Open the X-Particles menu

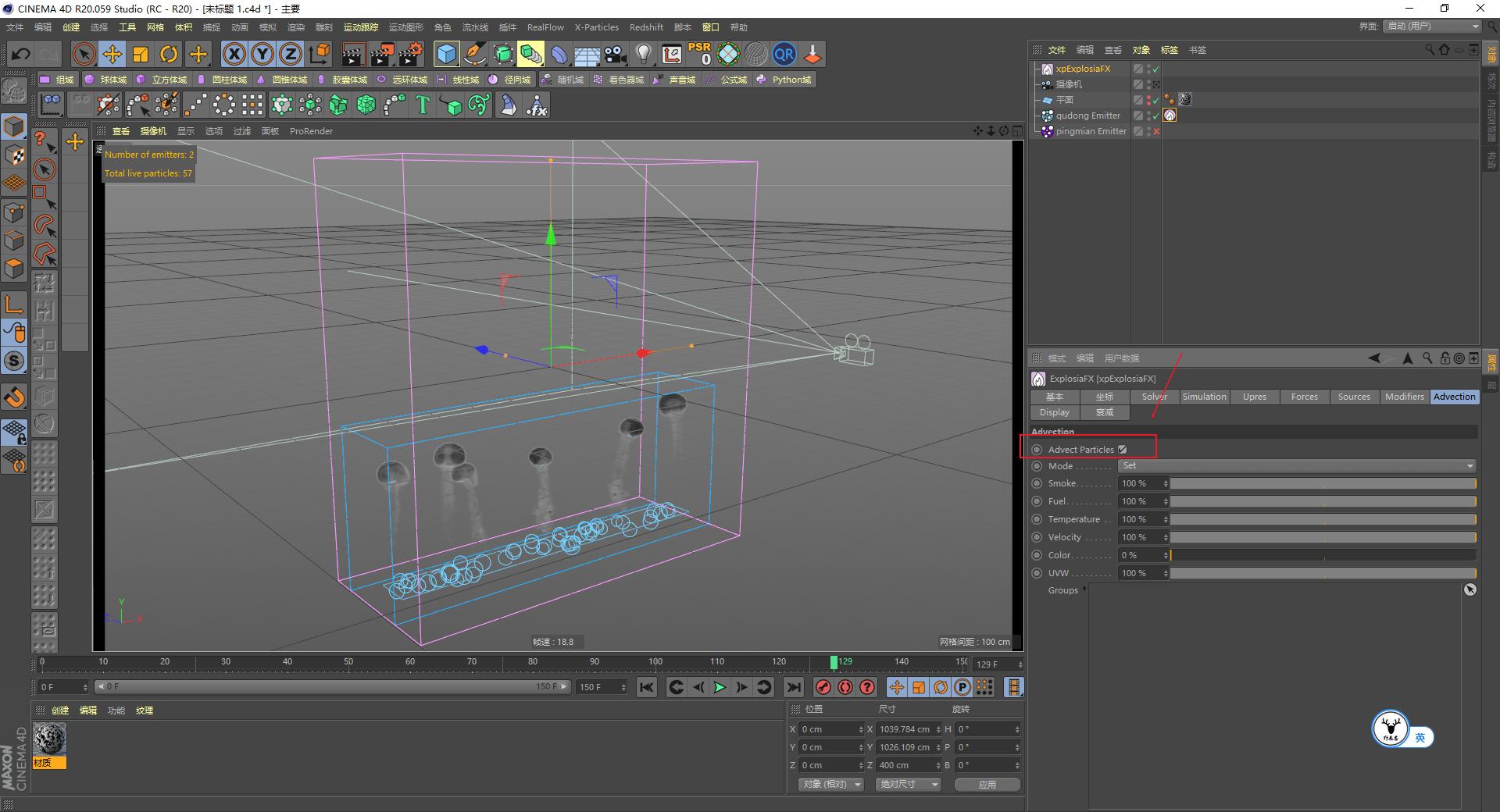pos(596,27)
